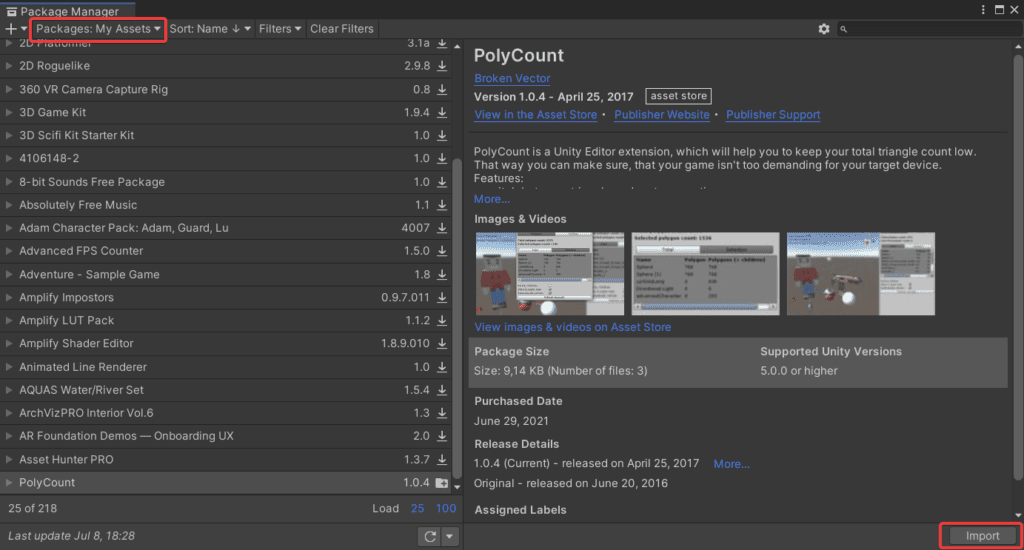1024x550 pixels.
Task: Download Amplify LUT Pack
Action: [x=442, y=320]
